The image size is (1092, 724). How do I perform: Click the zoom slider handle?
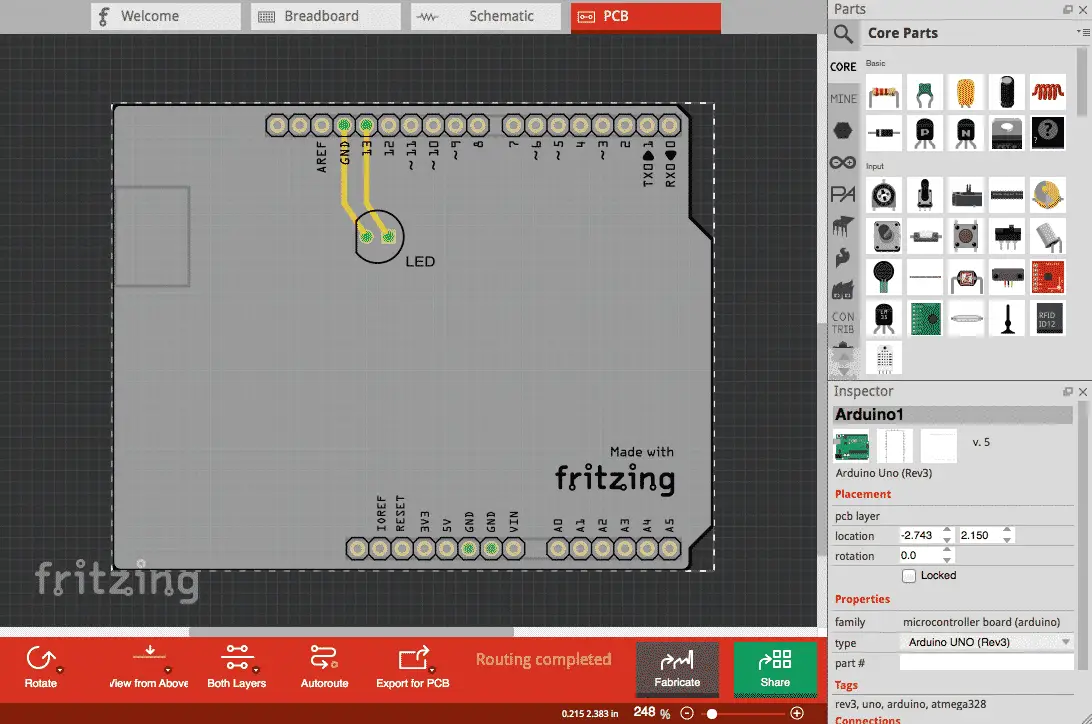[712, 714]
